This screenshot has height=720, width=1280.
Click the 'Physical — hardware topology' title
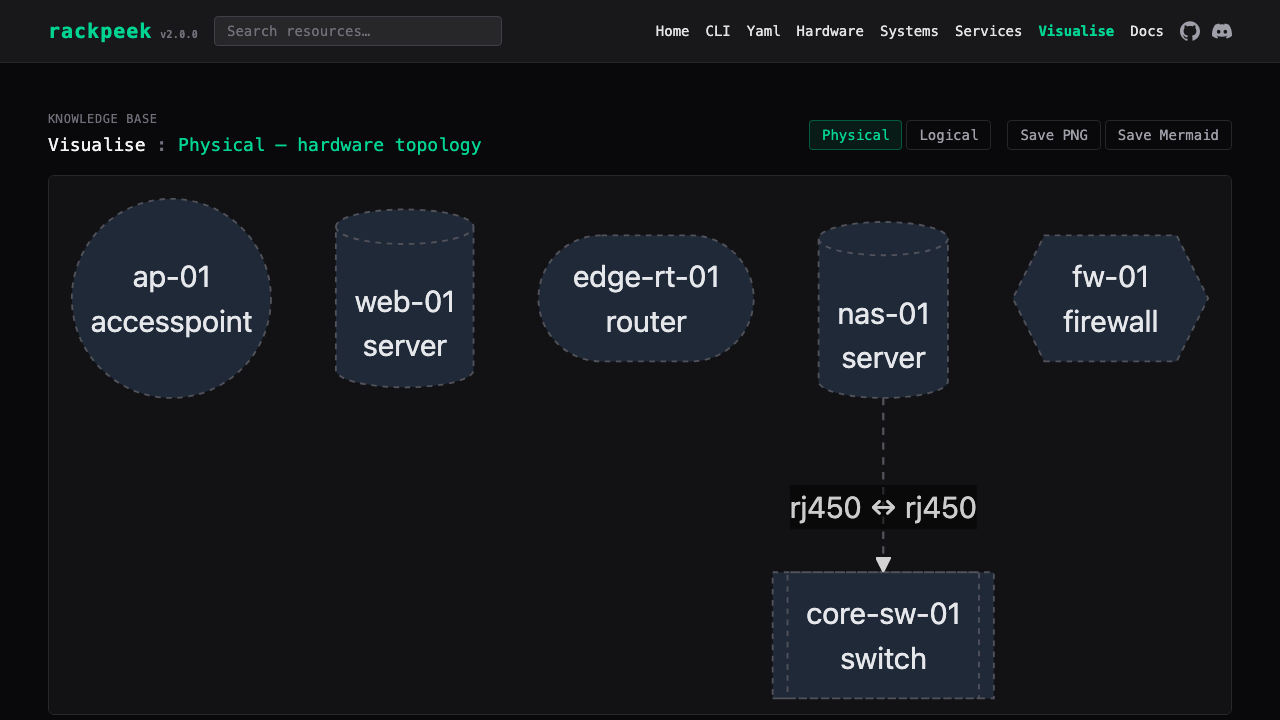[x=330, y=145]
